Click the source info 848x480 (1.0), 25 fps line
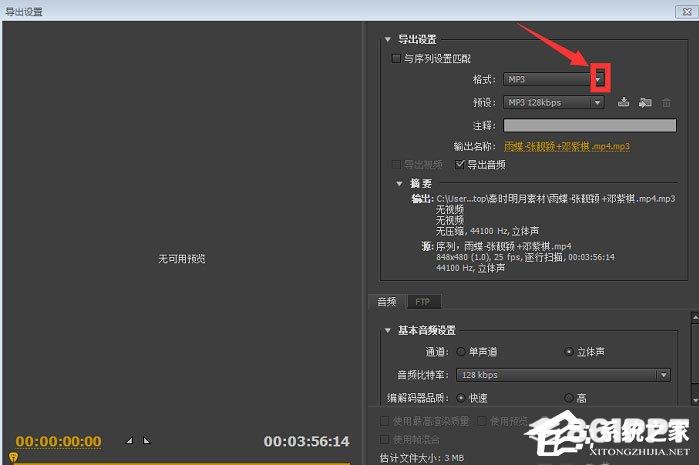 click(525, 257)
